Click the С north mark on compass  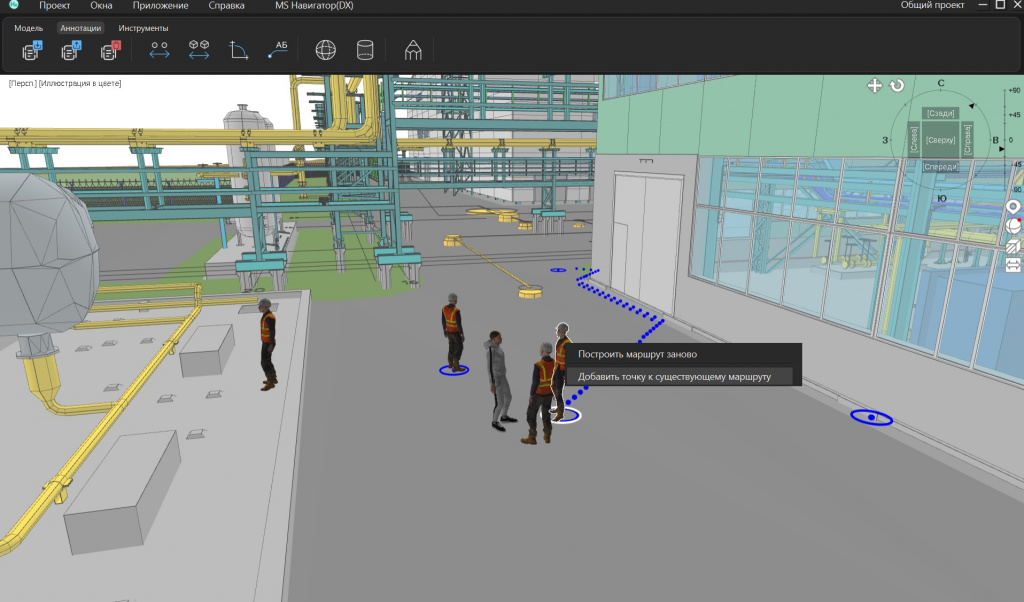tap(941, 83)
